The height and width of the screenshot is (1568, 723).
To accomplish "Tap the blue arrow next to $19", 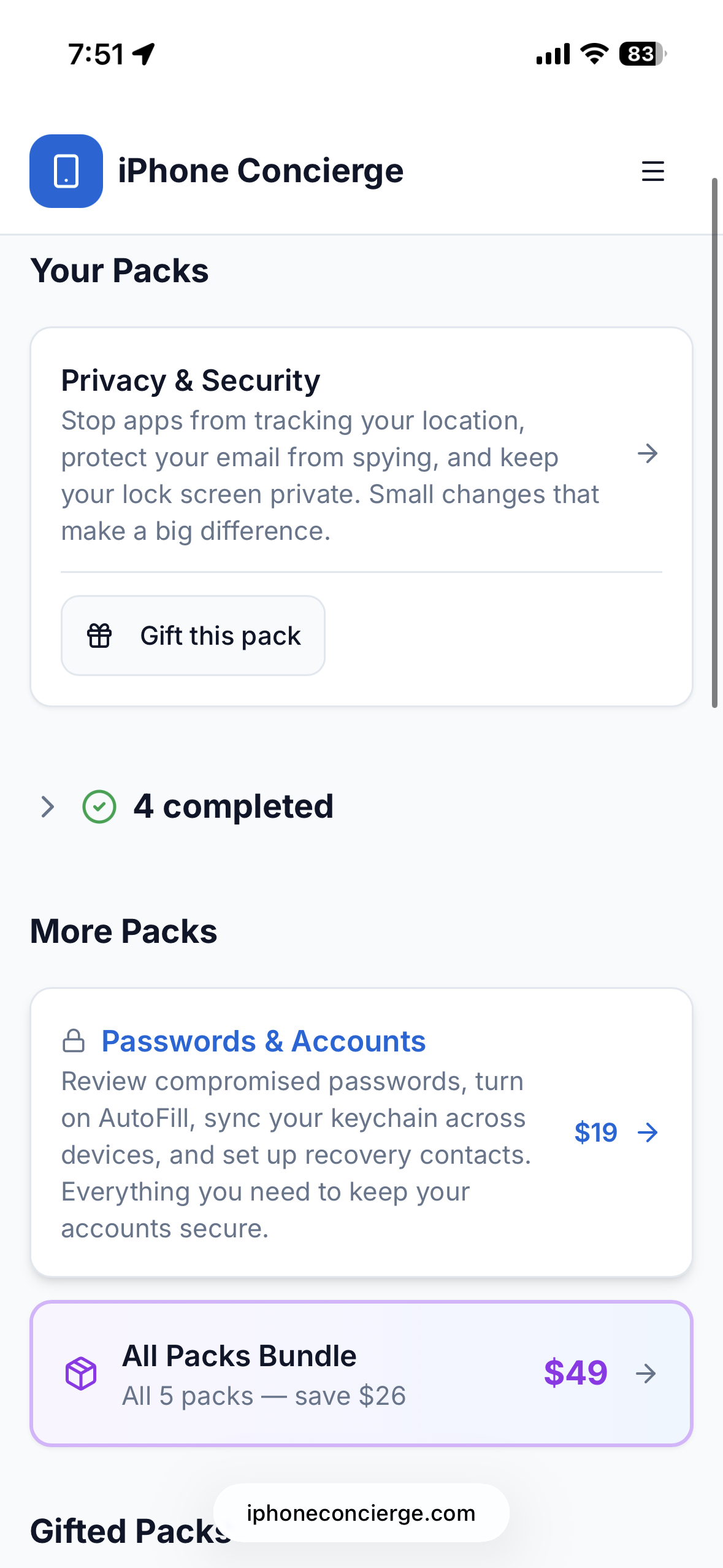I will (x=648, y=1132).
